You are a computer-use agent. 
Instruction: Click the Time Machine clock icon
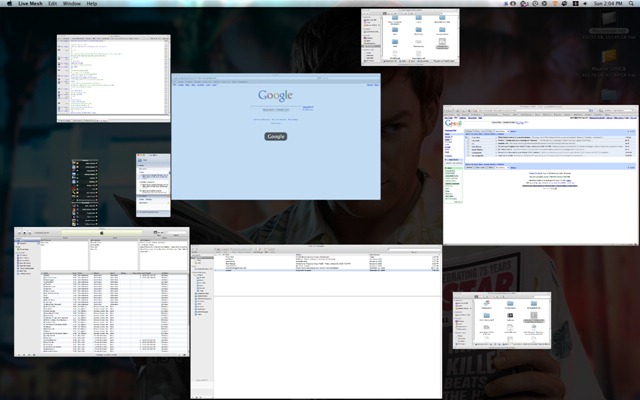click(x=535, y=3)
